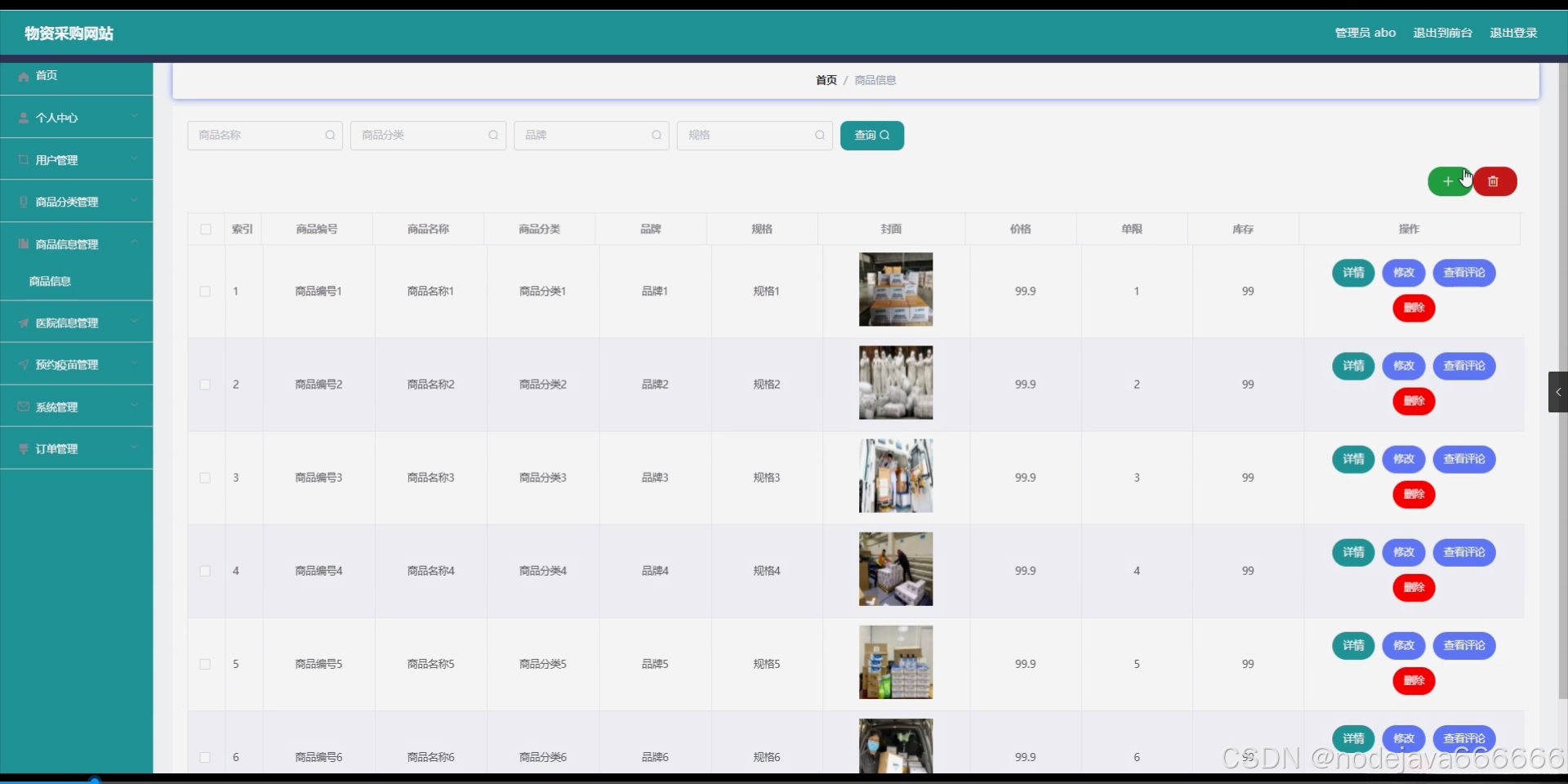Collapse the 商品信息管理 menu arrow

[134, 243]
